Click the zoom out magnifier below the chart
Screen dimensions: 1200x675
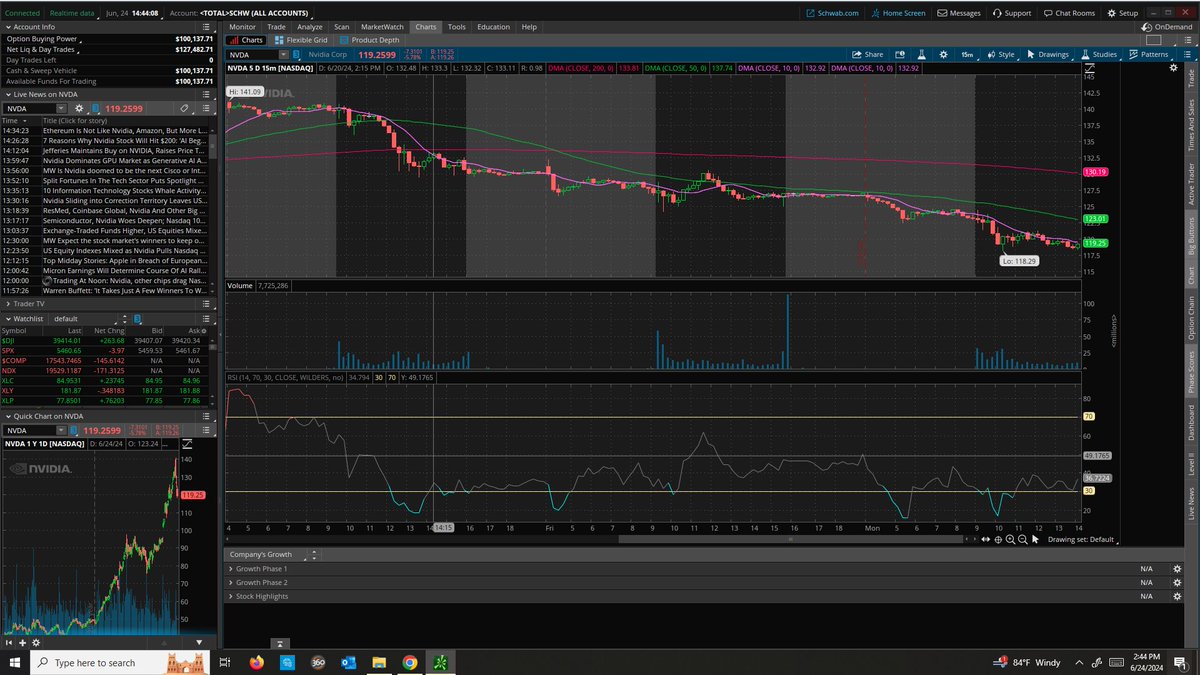point(1023,539)
